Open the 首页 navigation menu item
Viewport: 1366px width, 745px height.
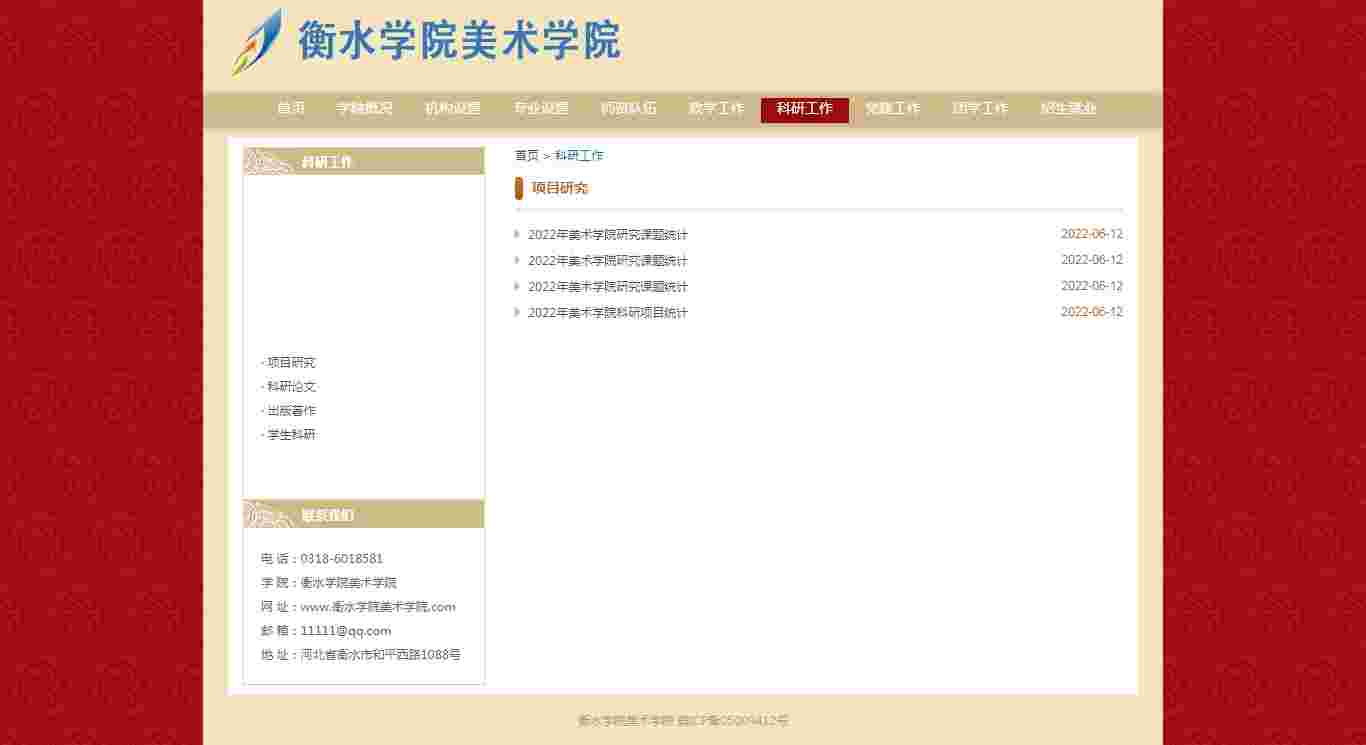pyautogui.click(x=291, y=109)
